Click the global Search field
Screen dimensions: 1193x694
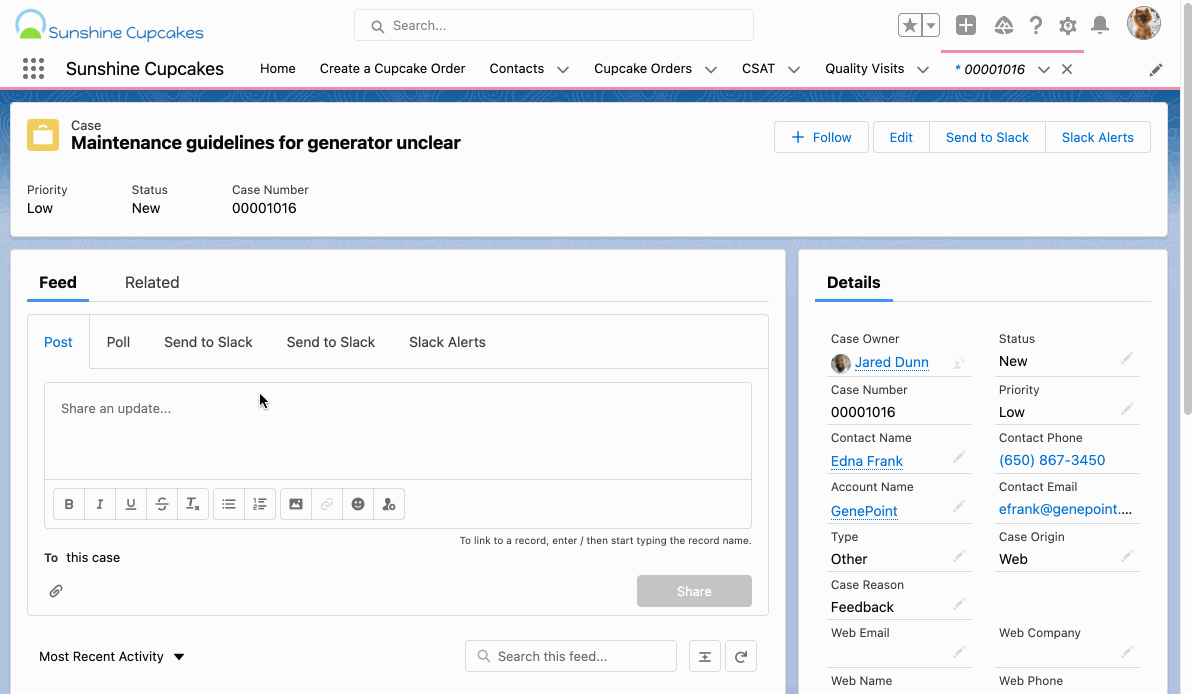click(x=554, y=25)
